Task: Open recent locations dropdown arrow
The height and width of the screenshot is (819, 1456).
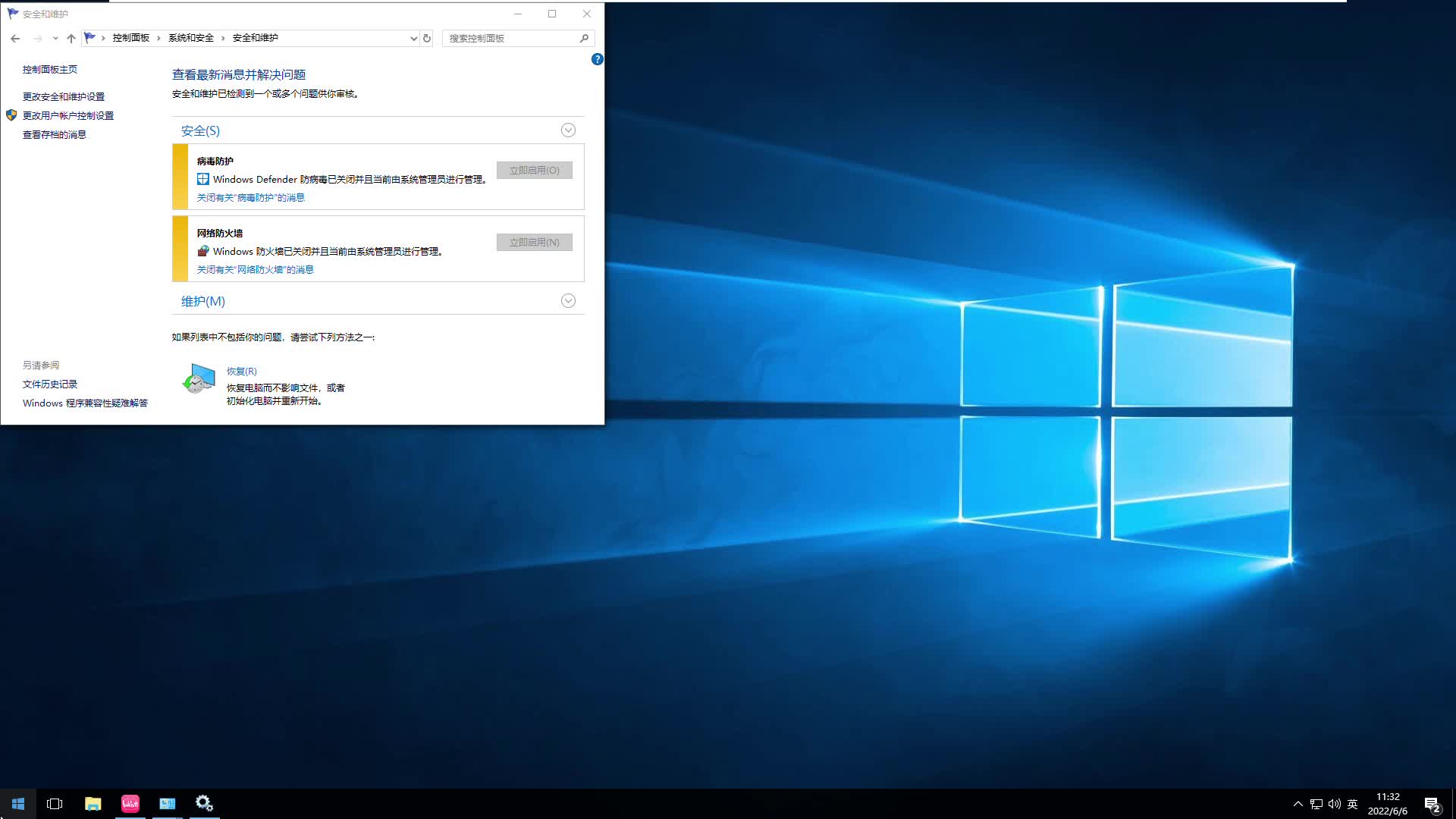Action: [55, 38]
